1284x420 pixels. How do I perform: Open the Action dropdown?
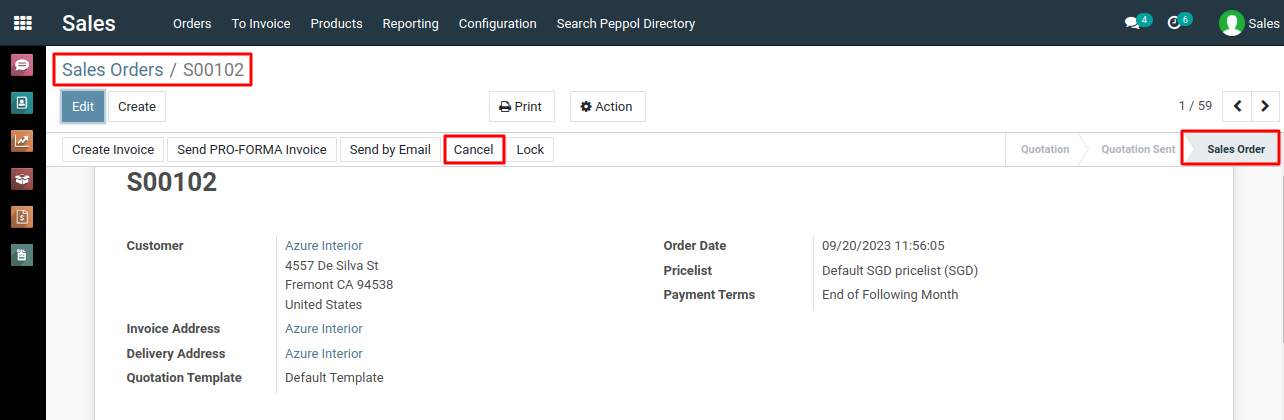(607, 107)
